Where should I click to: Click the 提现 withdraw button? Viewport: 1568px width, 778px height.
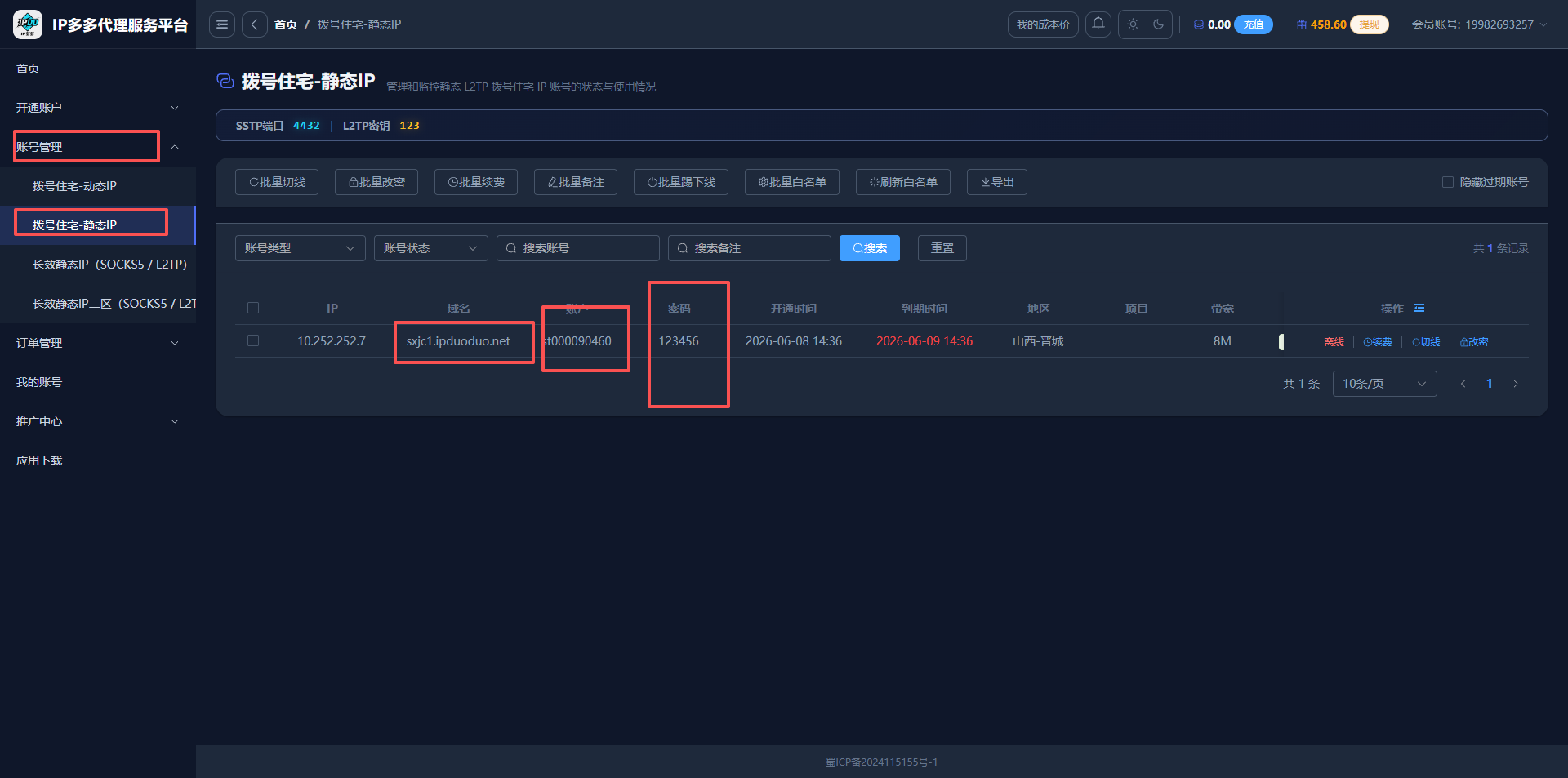(1370, 24)
